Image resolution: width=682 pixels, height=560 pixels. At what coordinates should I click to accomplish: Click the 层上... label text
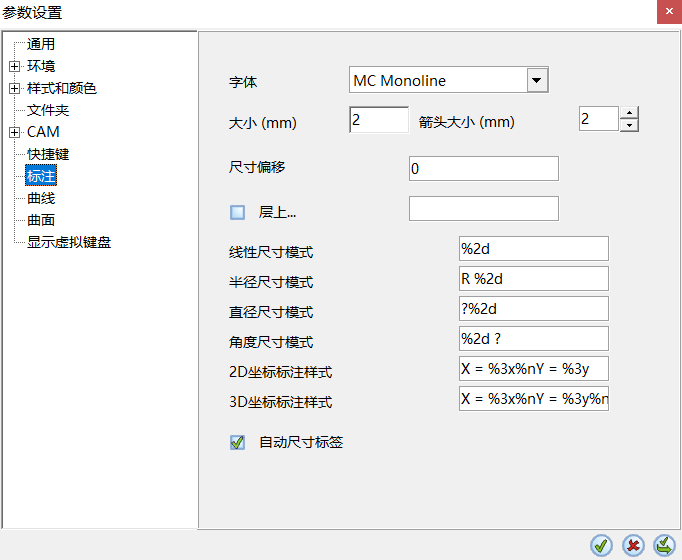(x=277, y=212)
